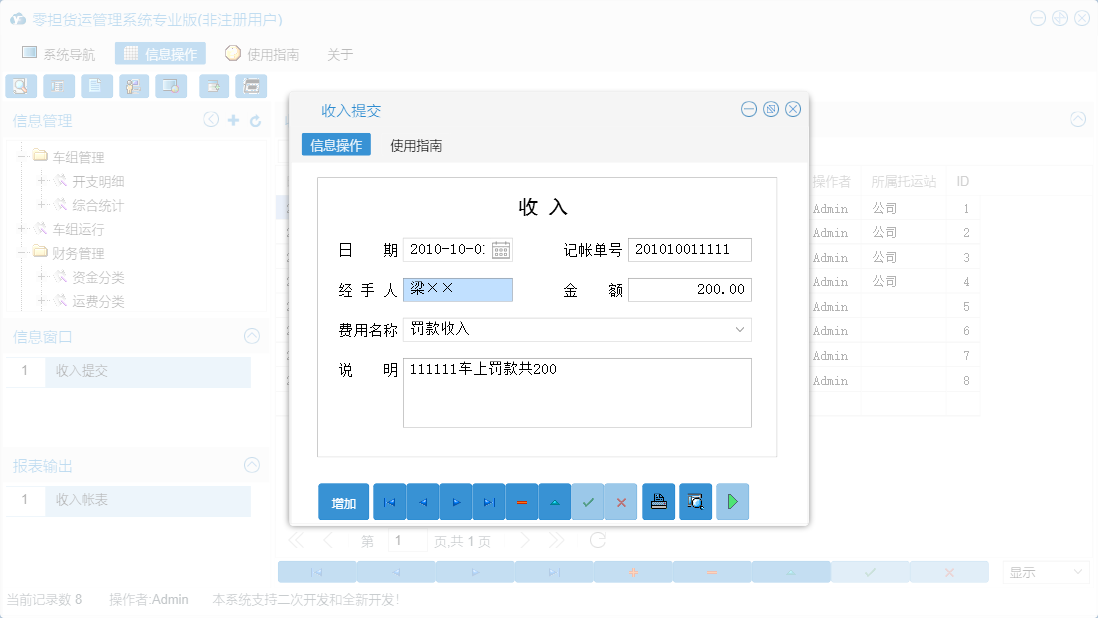
Task: Open the 显示 dropdown at bottom right
Action: pyautogui.click(x=1044, y=571)
